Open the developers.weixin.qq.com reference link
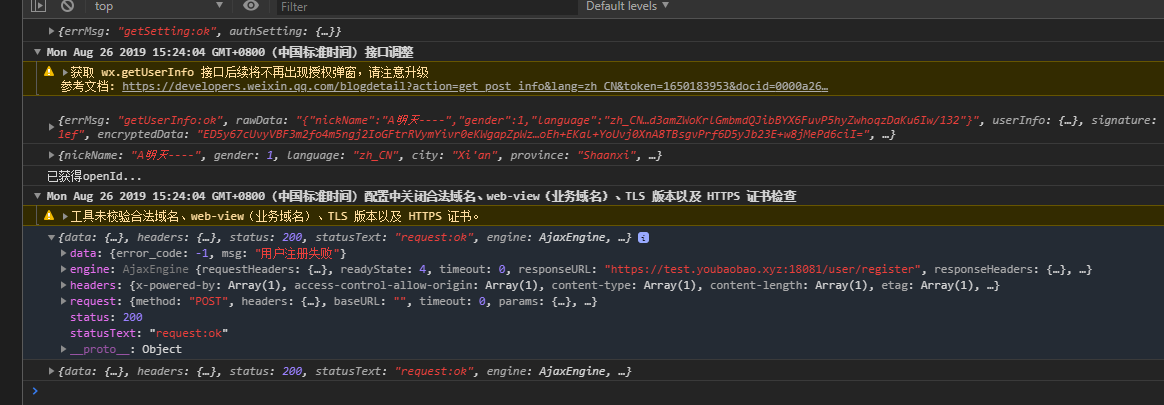1164x405 pixels. [474, 86]
